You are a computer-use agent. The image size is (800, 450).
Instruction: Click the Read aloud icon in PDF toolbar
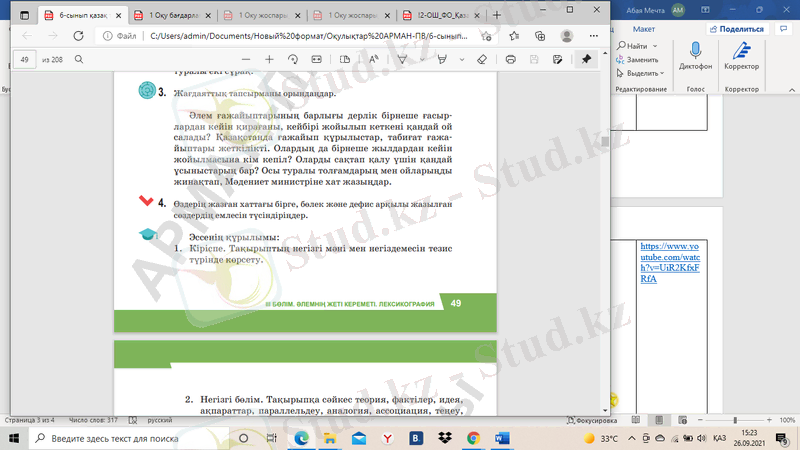373,59
